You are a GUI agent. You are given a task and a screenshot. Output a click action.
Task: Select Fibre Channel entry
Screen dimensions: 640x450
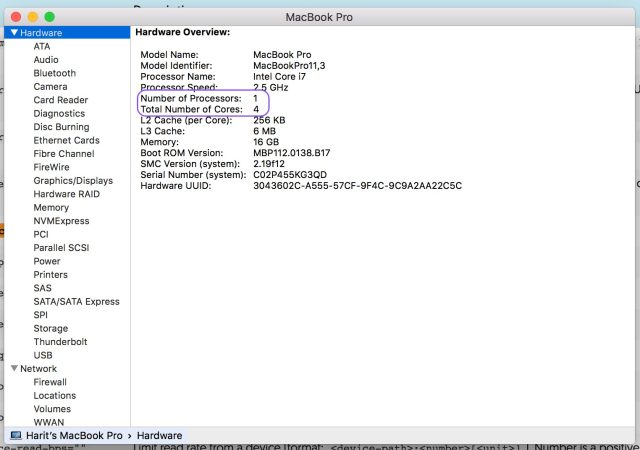point(64,154)
